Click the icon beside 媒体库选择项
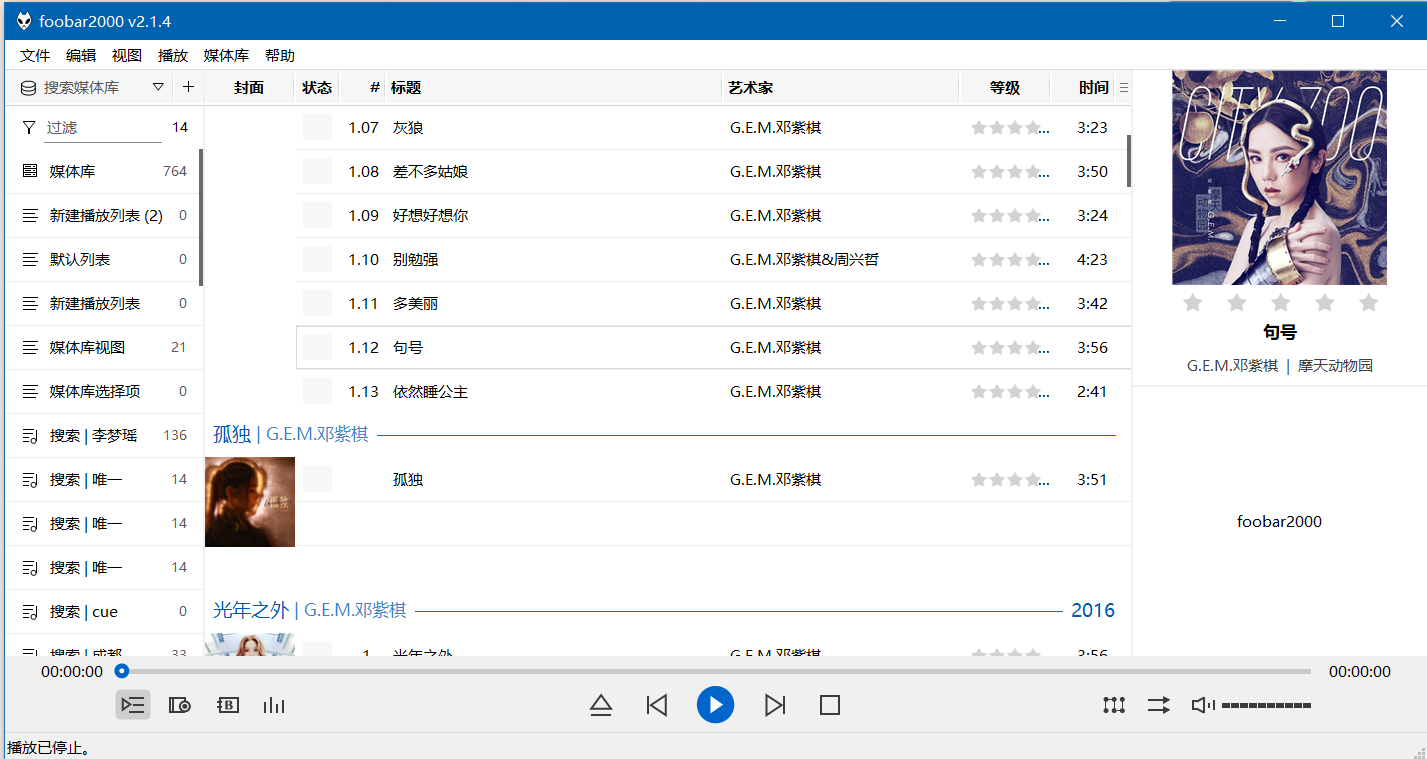 (x=30, y=391)
